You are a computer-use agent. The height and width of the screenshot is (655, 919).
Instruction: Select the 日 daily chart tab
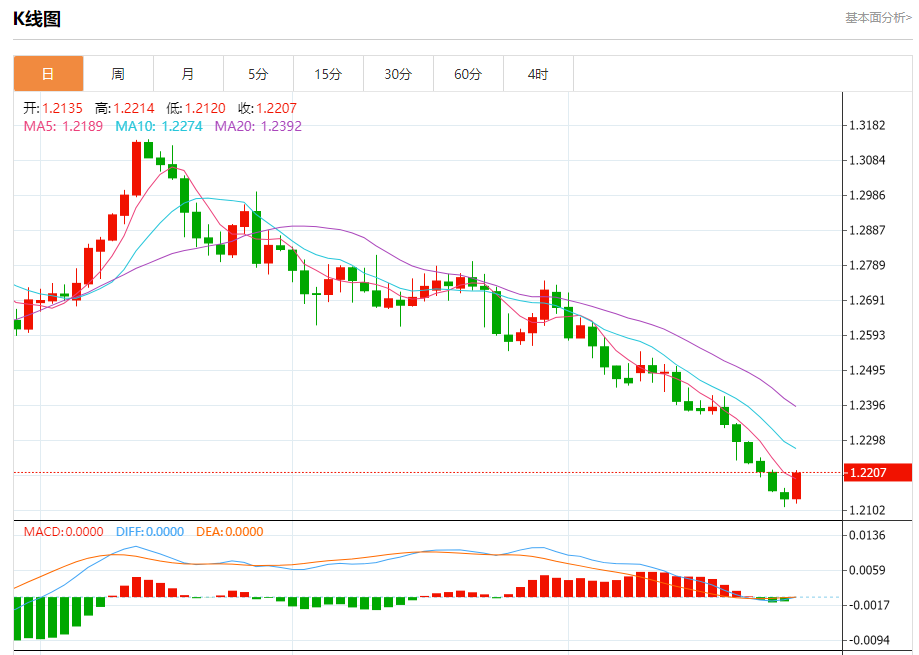[x=49, y=74]
